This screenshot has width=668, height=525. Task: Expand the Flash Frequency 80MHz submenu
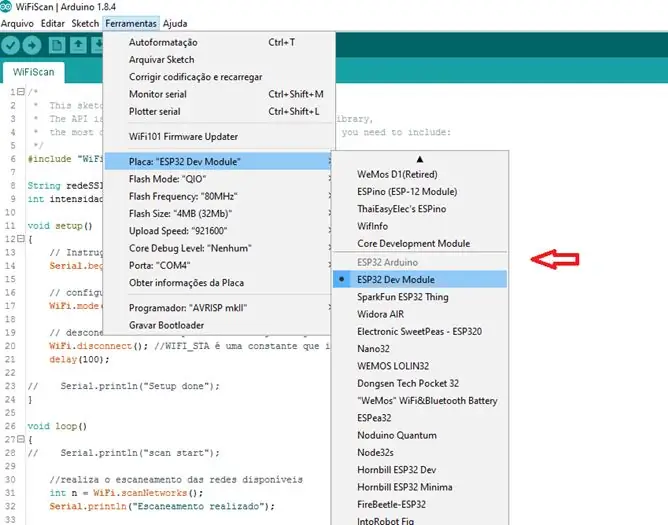(x=218, y=196)
